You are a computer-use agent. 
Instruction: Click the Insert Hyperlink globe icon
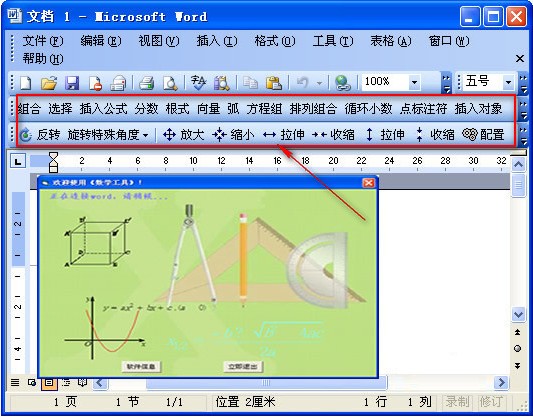pos(343,83)
